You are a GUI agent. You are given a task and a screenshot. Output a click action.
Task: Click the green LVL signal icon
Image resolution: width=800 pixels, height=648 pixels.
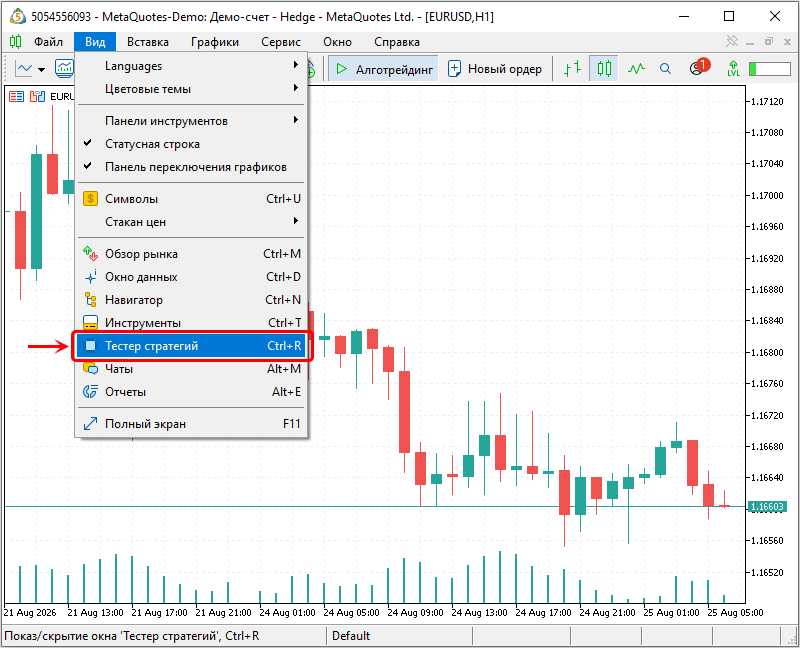click(x=733, y=68)
